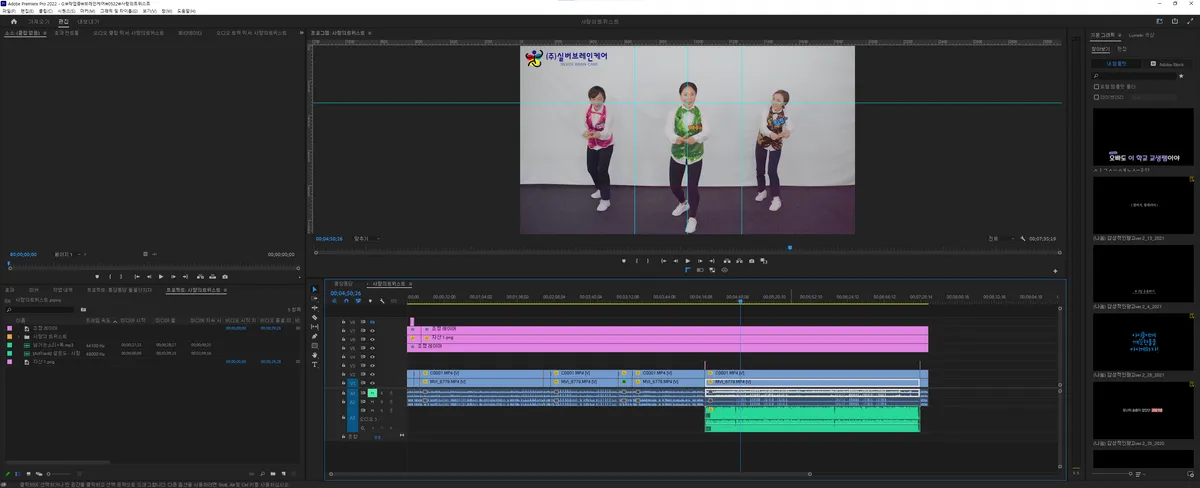Toggle the lock on track V2
Screen dimensions: 1200x488
344,372
